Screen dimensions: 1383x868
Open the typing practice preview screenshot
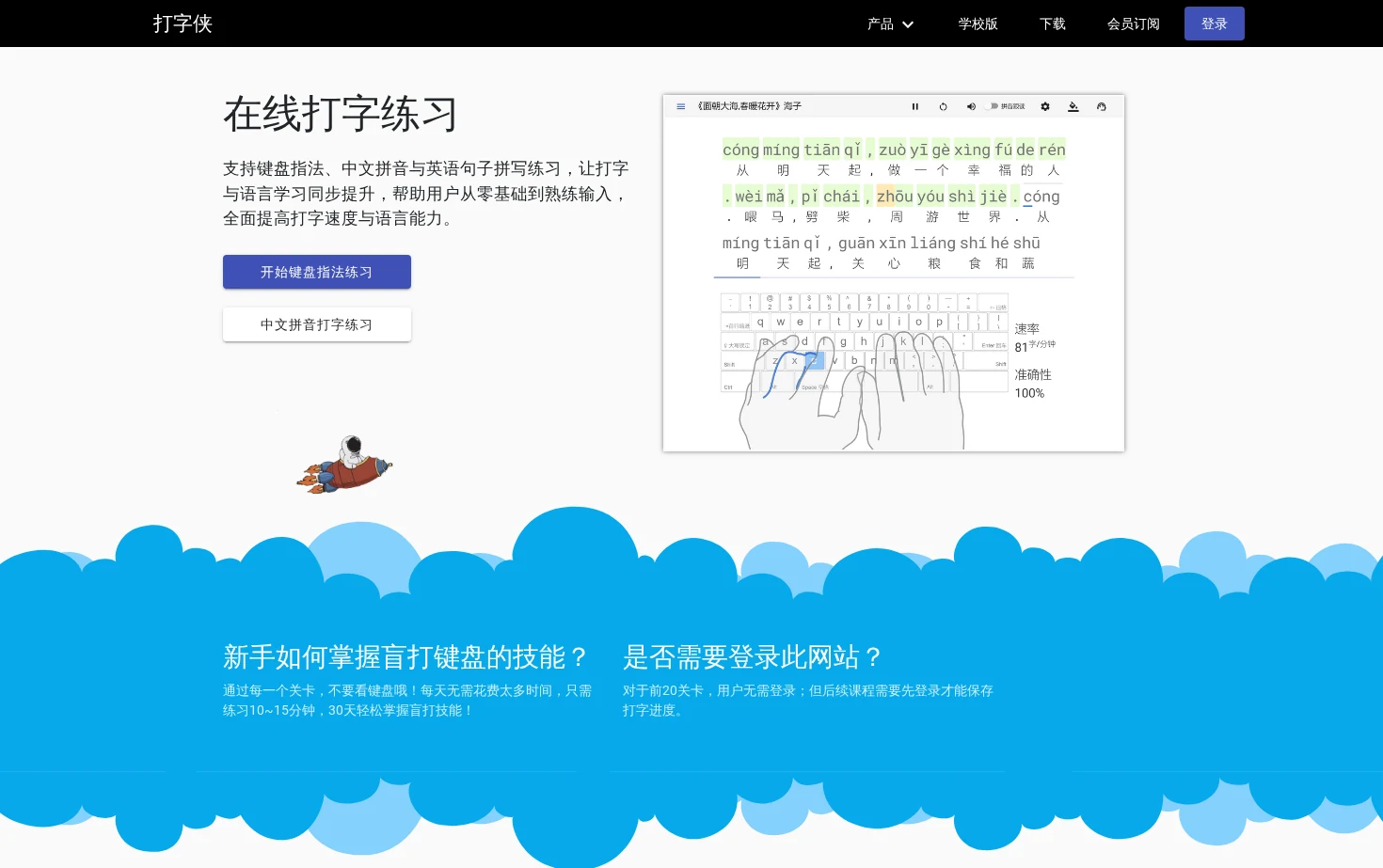(x=894, y=273)
